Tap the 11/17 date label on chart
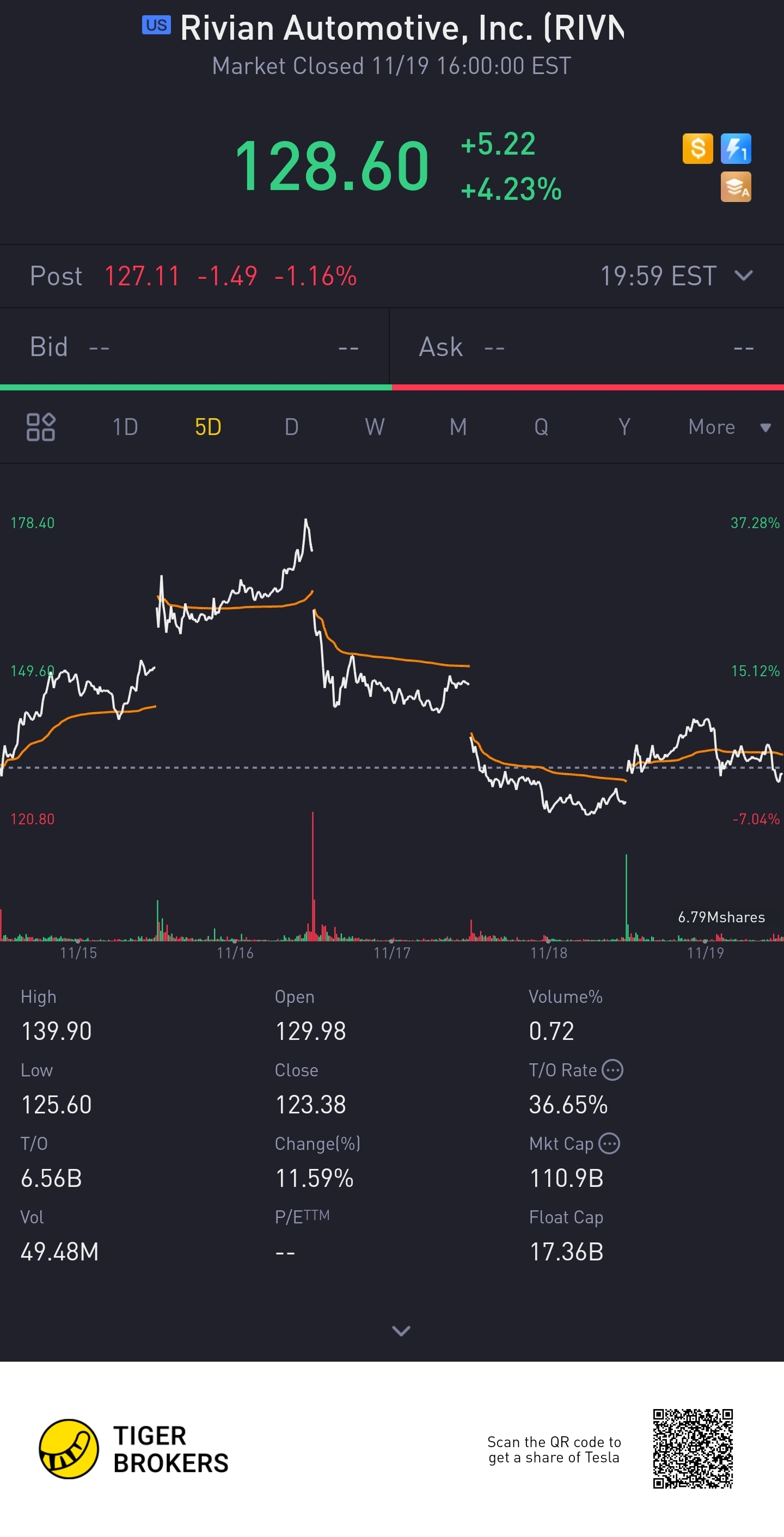The image size is (784, 1537). 392,953
